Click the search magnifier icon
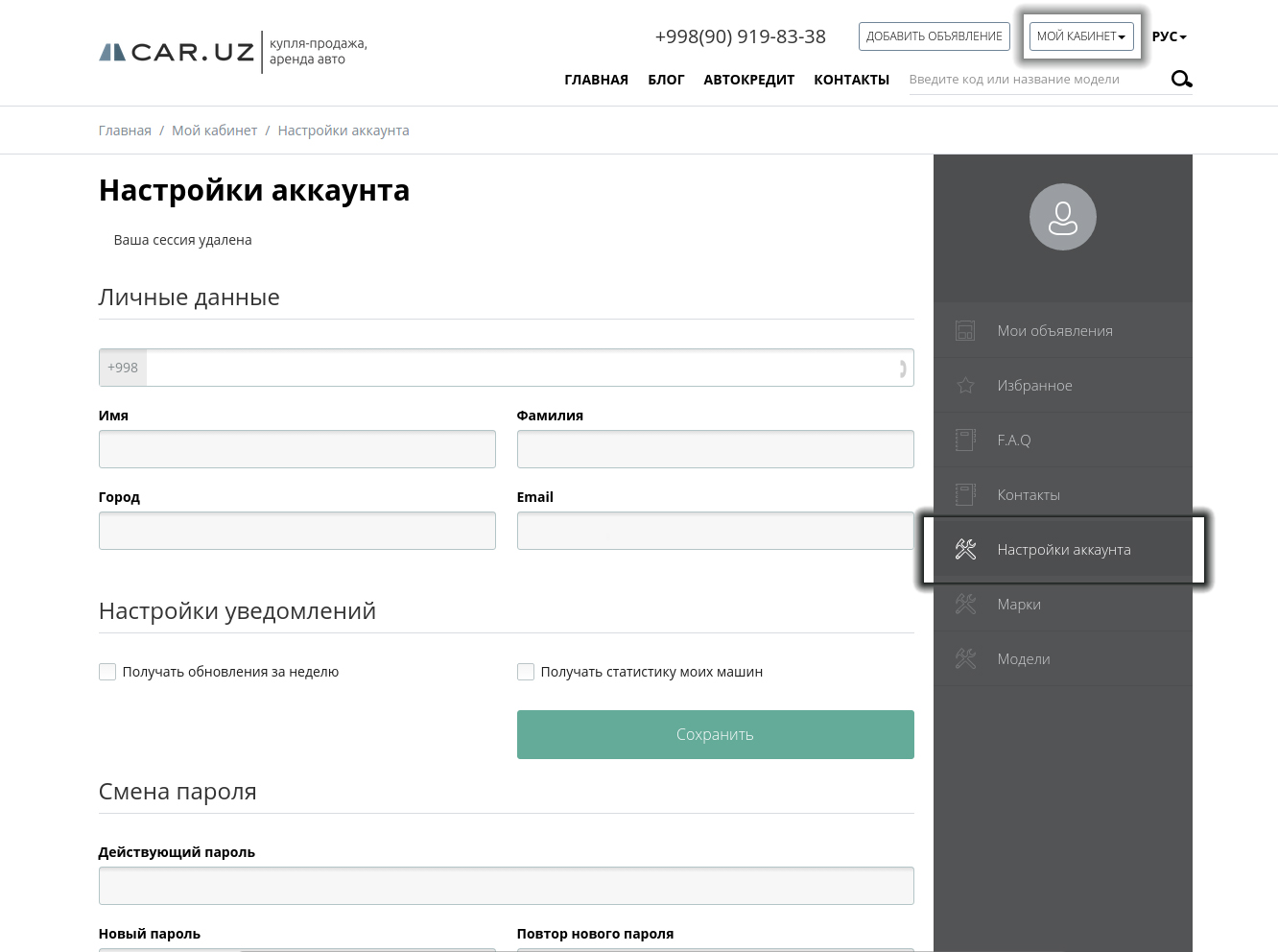 pos(1182,79)
